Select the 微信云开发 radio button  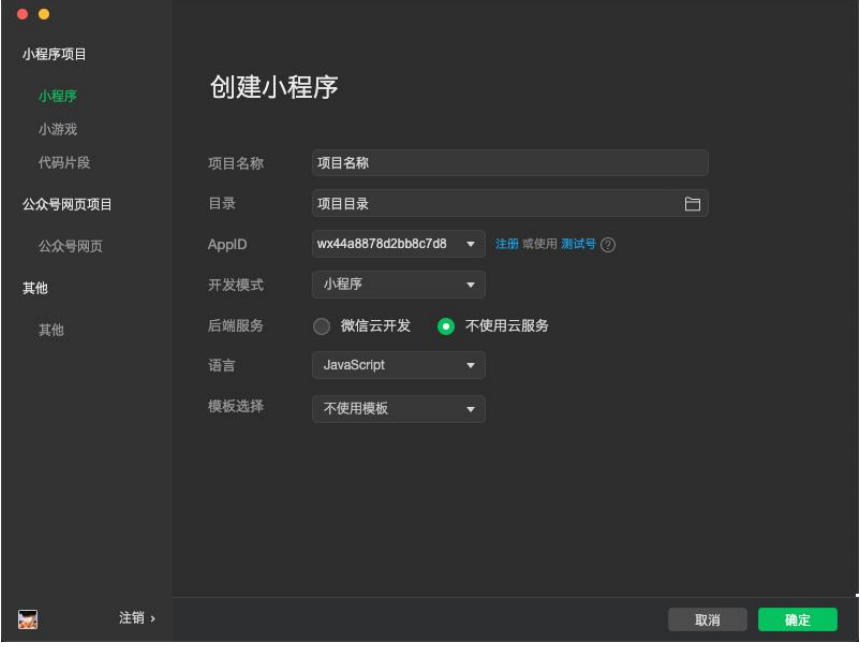point(321,326)
